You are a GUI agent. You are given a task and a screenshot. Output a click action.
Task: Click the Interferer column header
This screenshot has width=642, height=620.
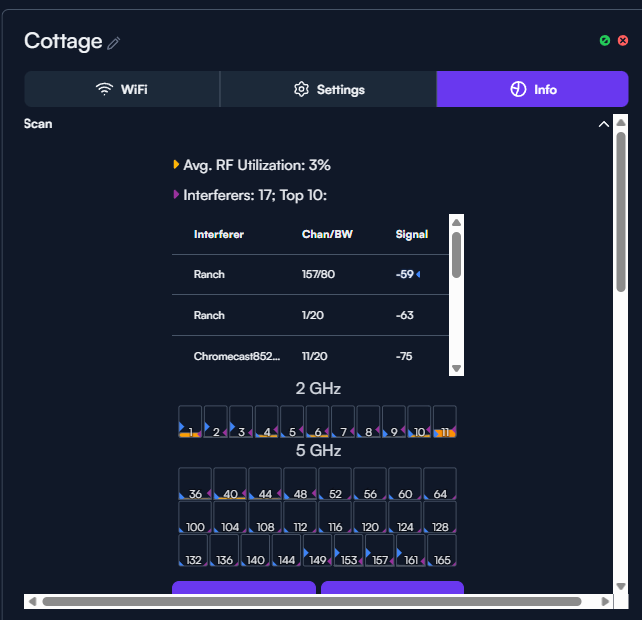[x=219, y=234]
